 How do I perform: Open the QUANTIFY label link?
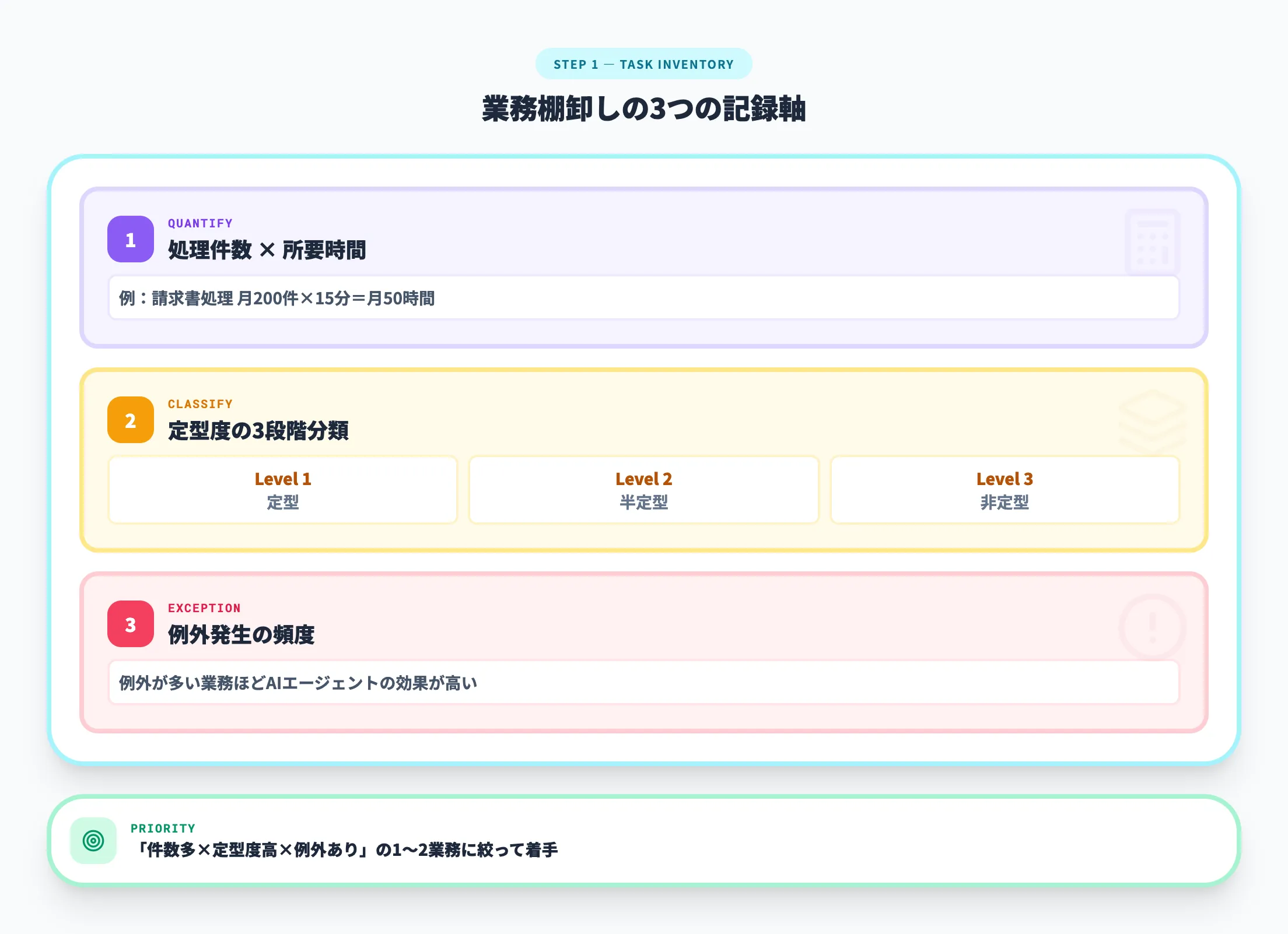pyautogui.click(x=199, y=223)
